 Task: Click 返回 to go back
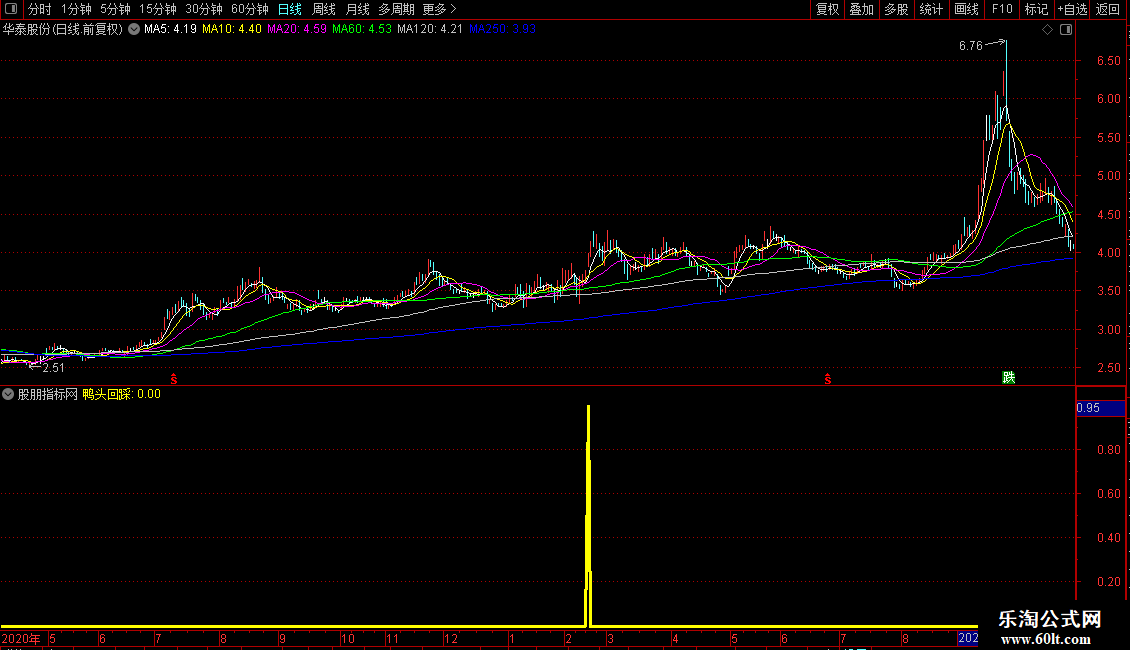1108,9
